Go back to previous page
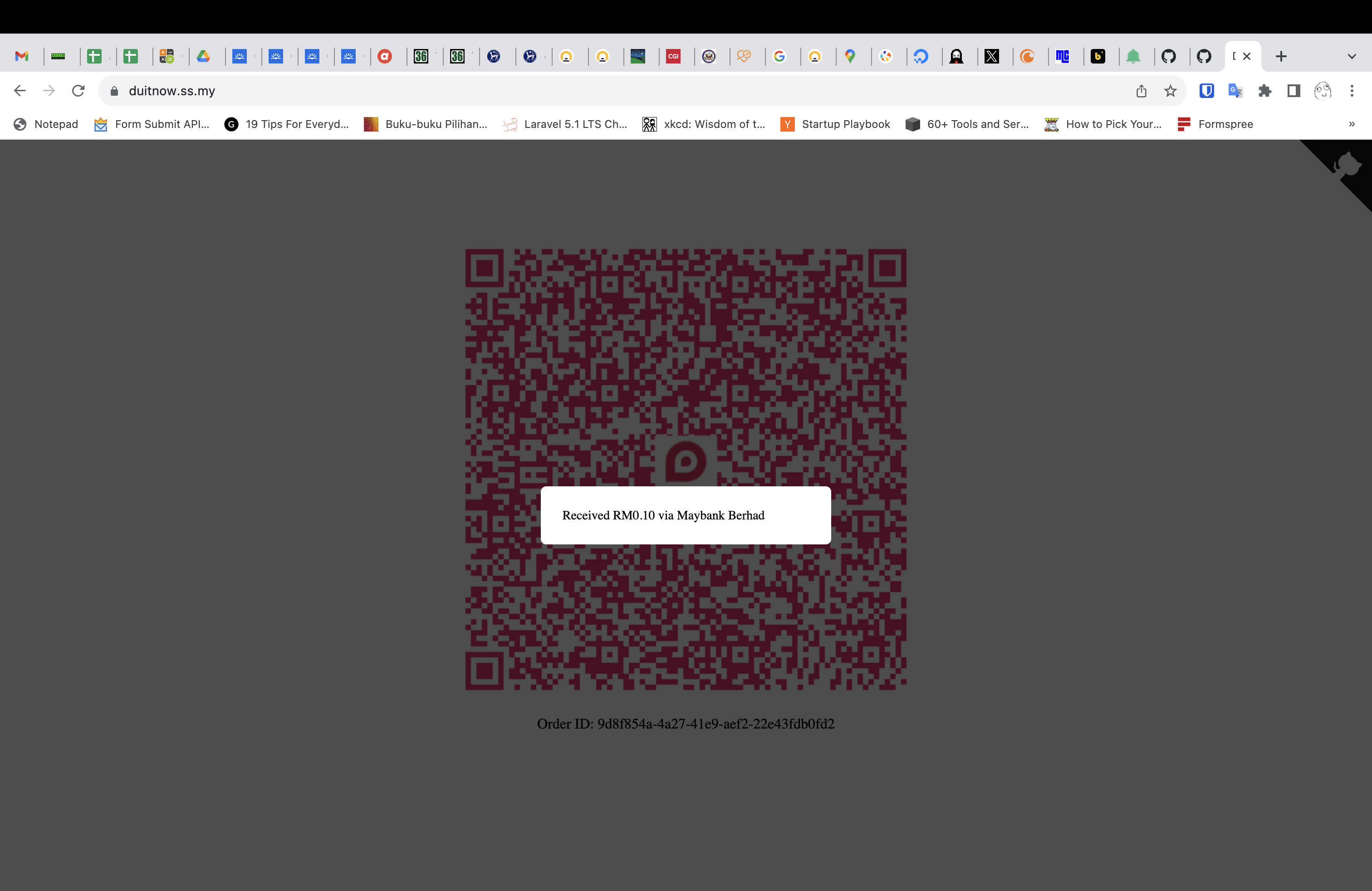Viewport: 1372px width, 891px height. 20,90
